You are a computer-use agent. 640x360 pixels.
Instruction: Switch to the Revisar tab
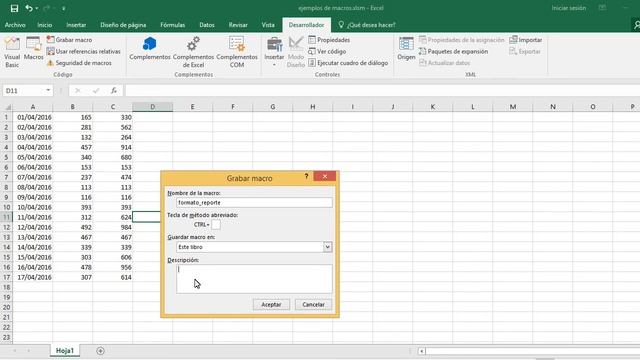[238, 25]
